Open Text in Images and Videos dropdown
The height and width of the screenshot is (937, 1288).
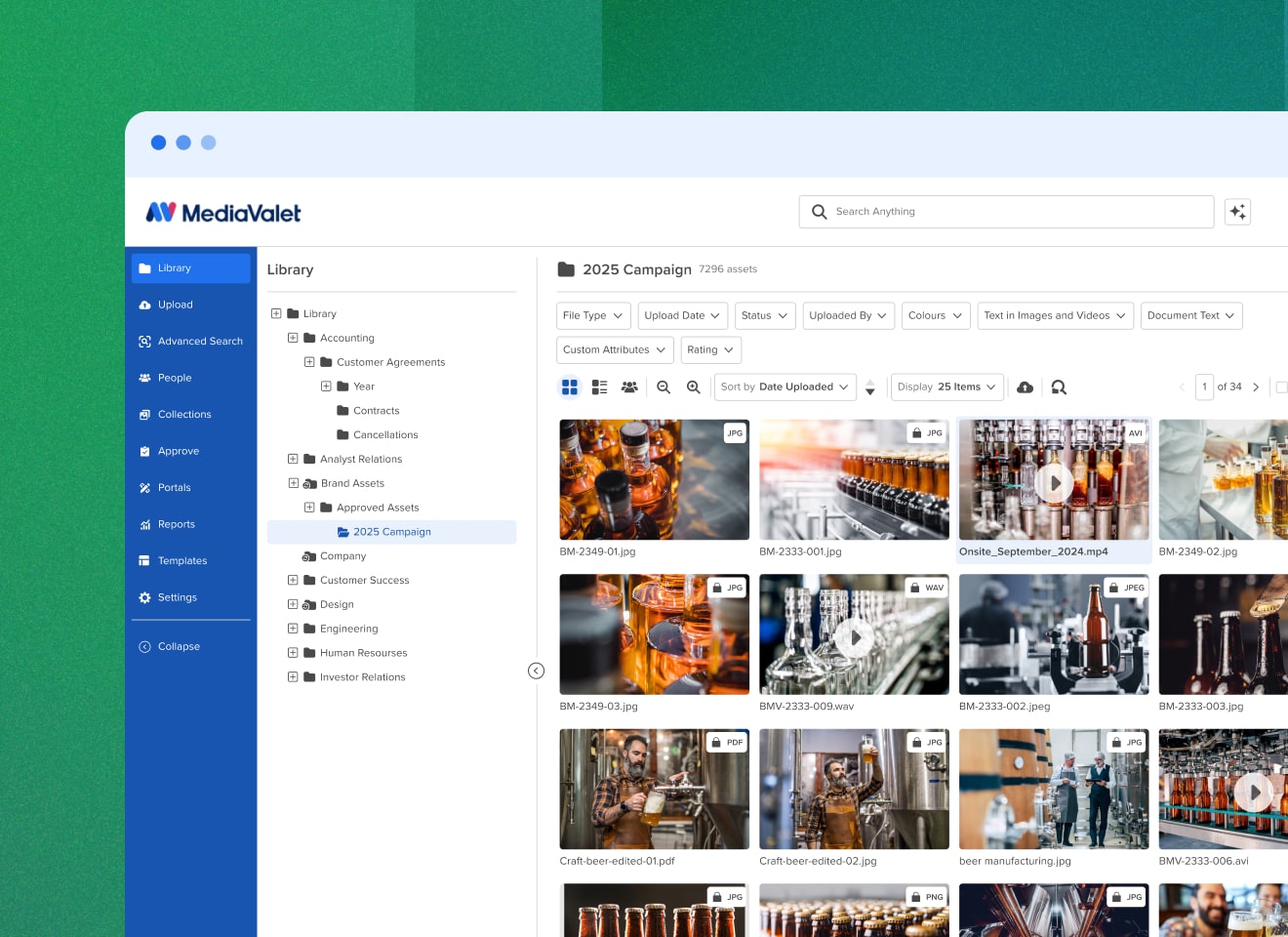click(x=1056, y=316)
